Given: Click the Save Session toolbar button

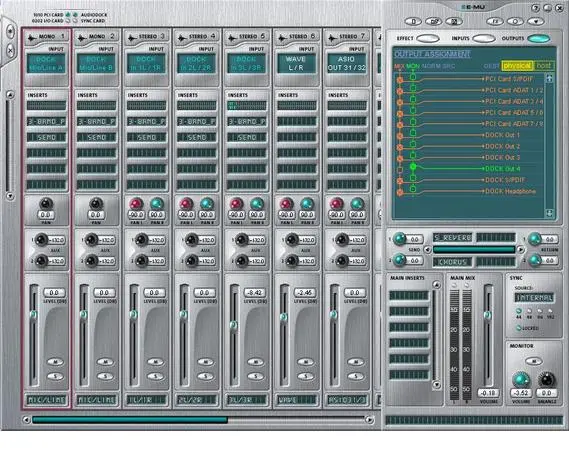Looking at the screenshot, I should click(454, 21).
